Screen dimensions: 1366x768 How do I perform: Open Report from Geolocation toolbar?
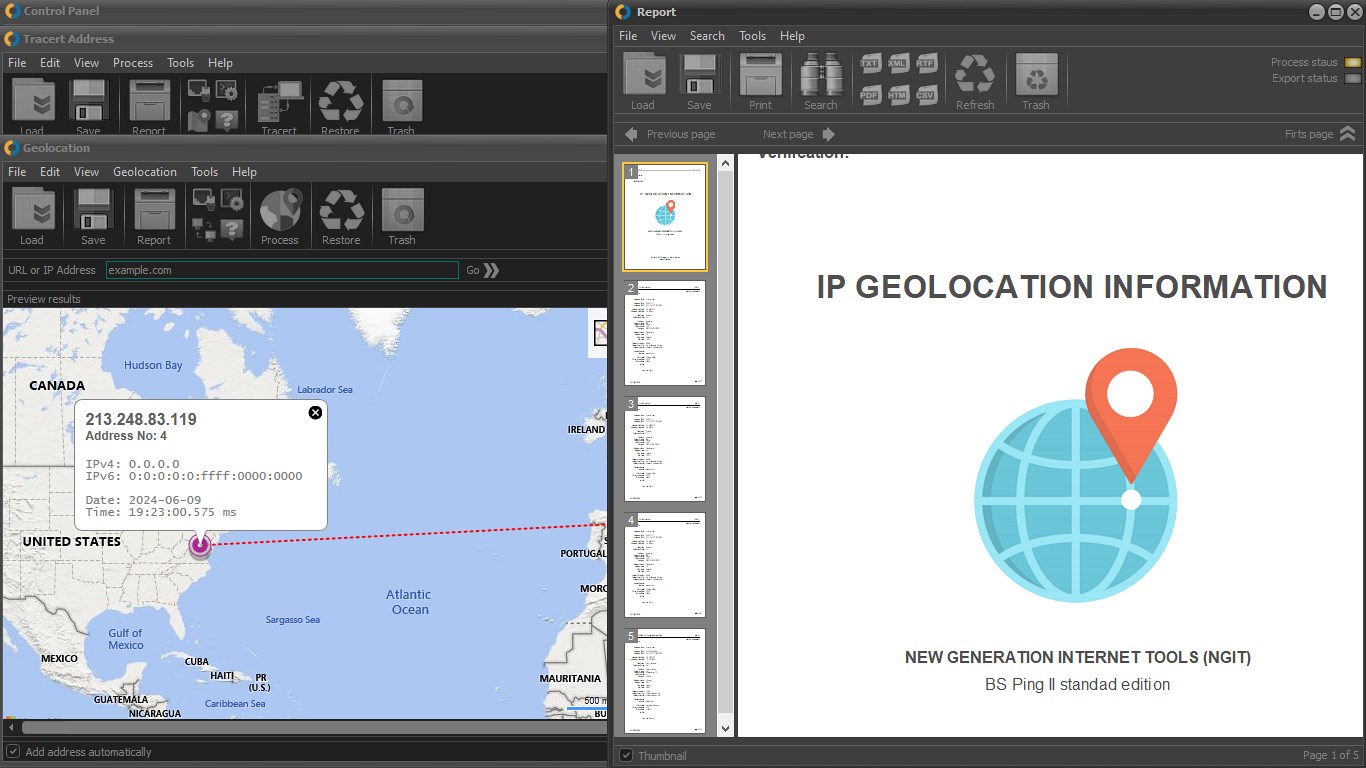click(154, 210)
